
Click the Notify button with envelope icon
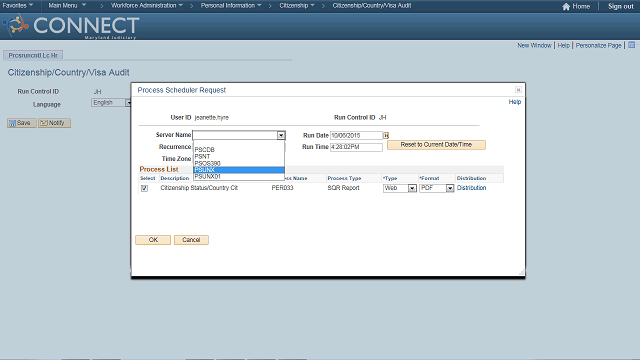click(x=54, y=123)
